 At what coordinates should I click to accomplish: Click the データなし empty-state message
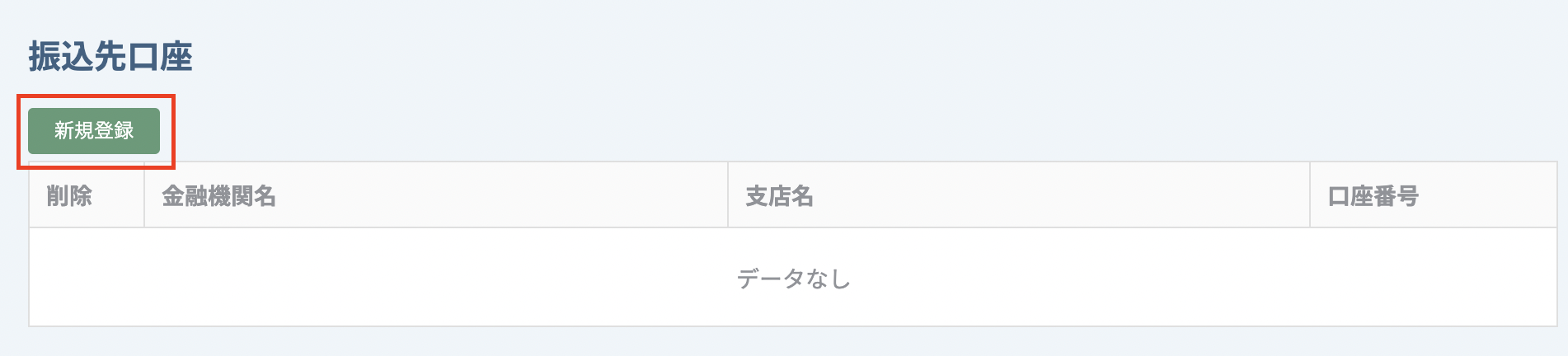click(793, 279)
